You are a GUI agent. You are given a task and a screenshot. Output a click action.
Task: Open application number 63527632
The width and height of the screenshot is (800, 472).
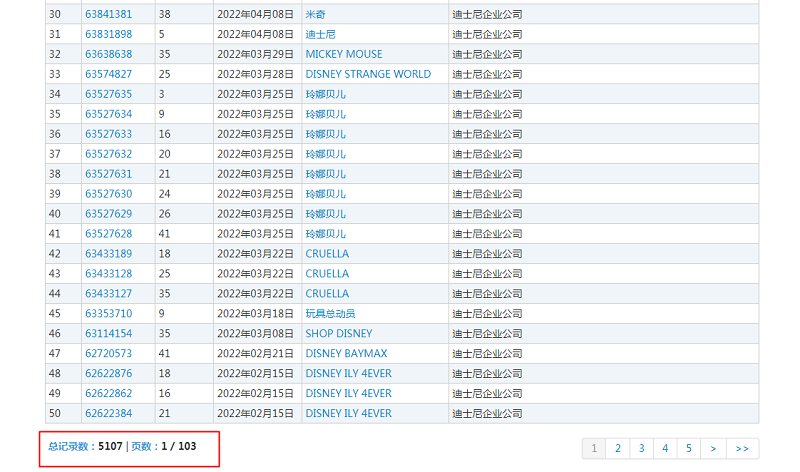(x=108, y=154)
